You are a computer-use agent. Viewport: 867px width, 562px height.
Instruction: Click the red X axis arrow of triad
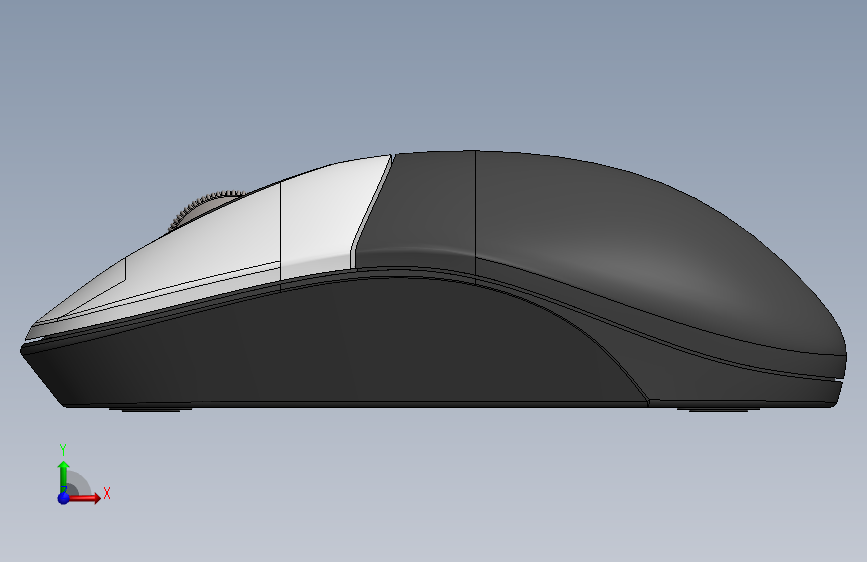click(85, 498)
